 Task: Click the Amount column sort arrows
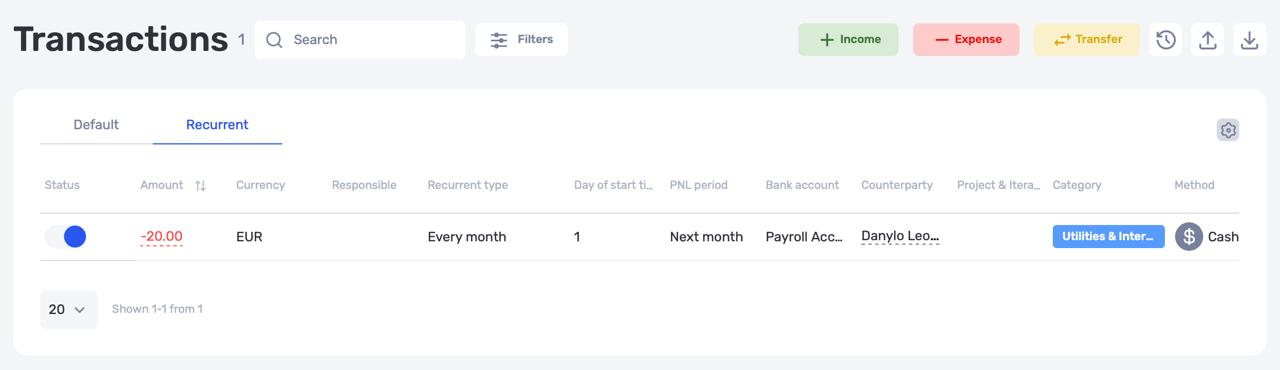200,185
